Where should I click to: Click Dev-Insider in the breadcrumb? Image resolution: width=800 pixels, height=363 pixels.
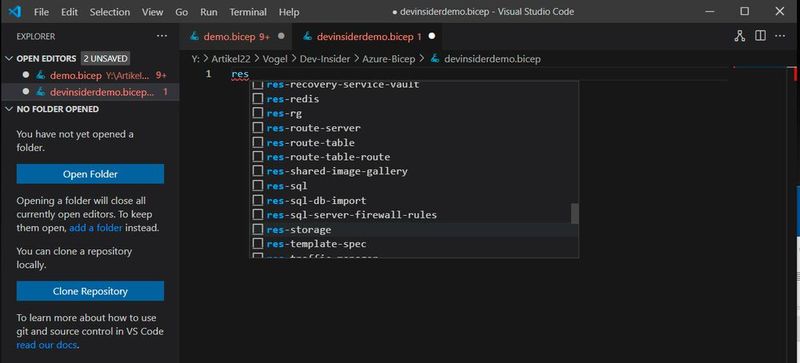pyautogui.click(x=325, y=59)
